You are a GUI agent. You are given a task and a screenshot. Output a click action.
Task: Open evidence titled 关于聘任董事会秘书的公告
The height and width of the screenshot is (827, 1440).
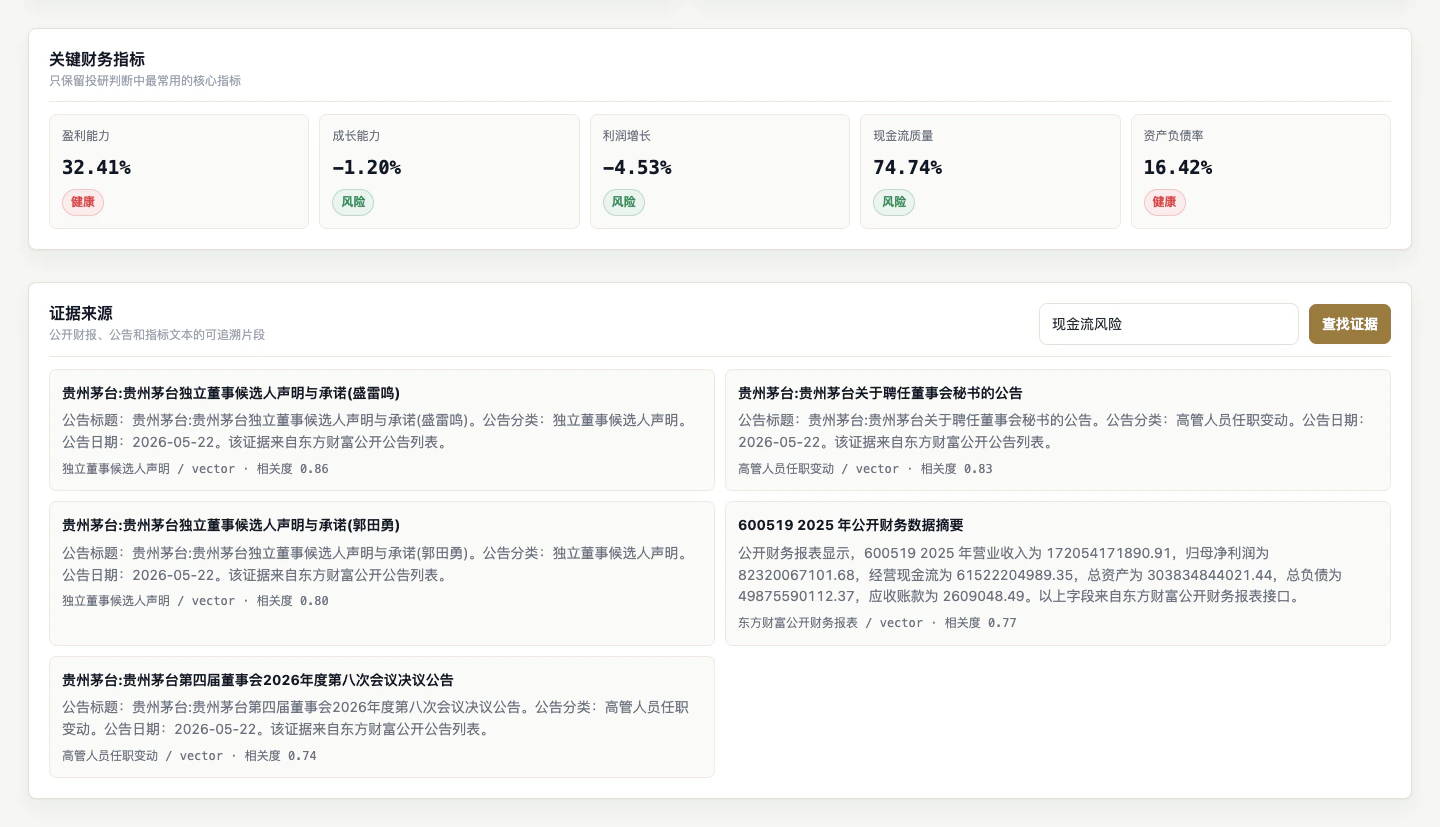(880, 393)
